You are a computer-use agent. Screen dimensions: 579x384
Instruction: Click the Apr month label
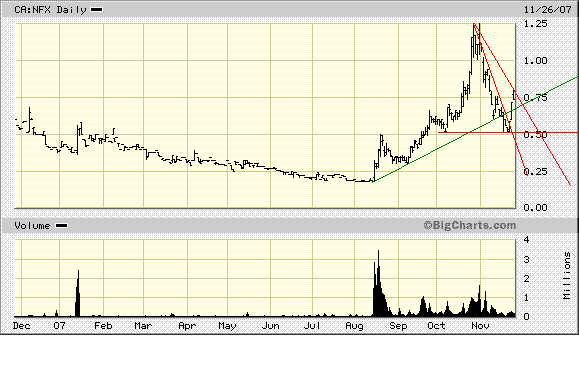tap(187, 326)
